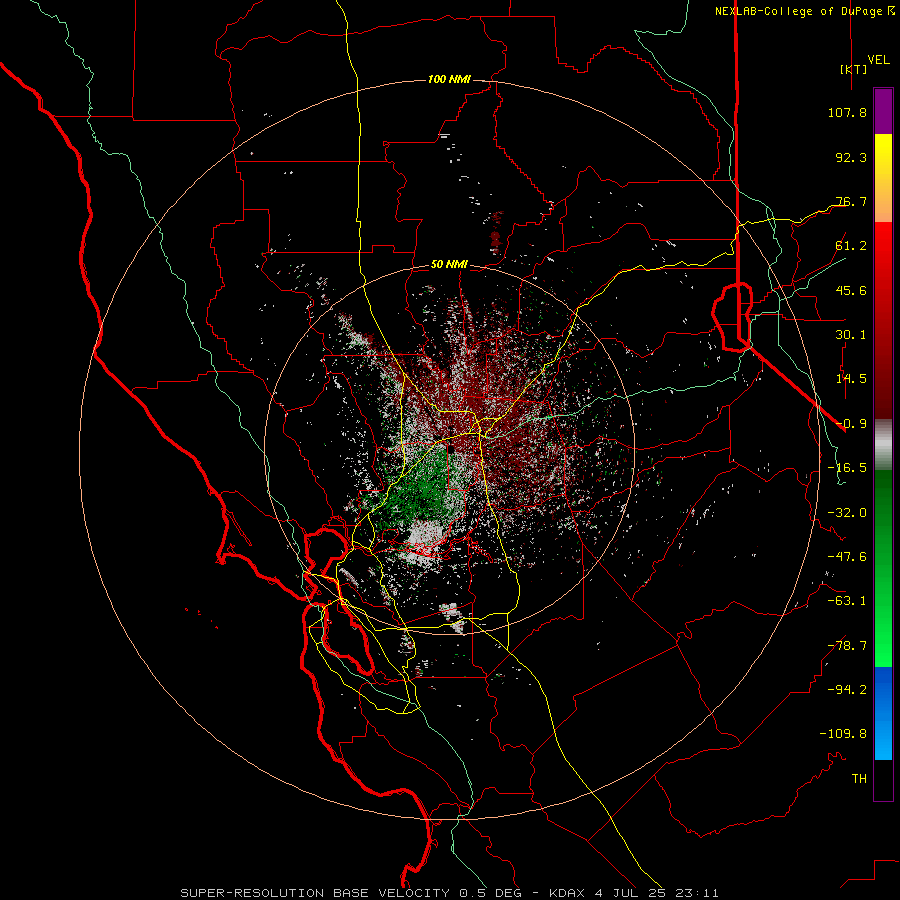This screenshot has height=900, width=900.
Task: Click the 100 NMI range ring label
Action: click(x=449, y=79)
